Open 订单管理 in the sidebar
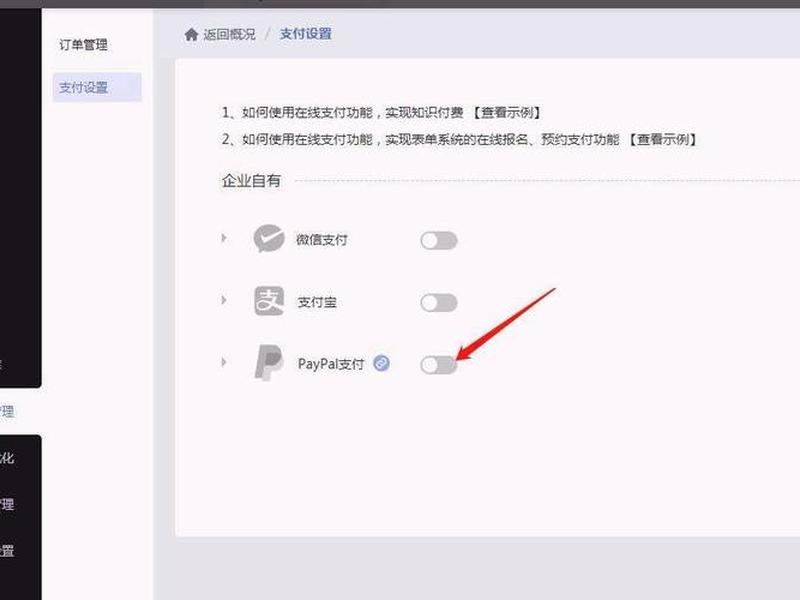Screen dimensions: 800x600 (x=83, y=45)
